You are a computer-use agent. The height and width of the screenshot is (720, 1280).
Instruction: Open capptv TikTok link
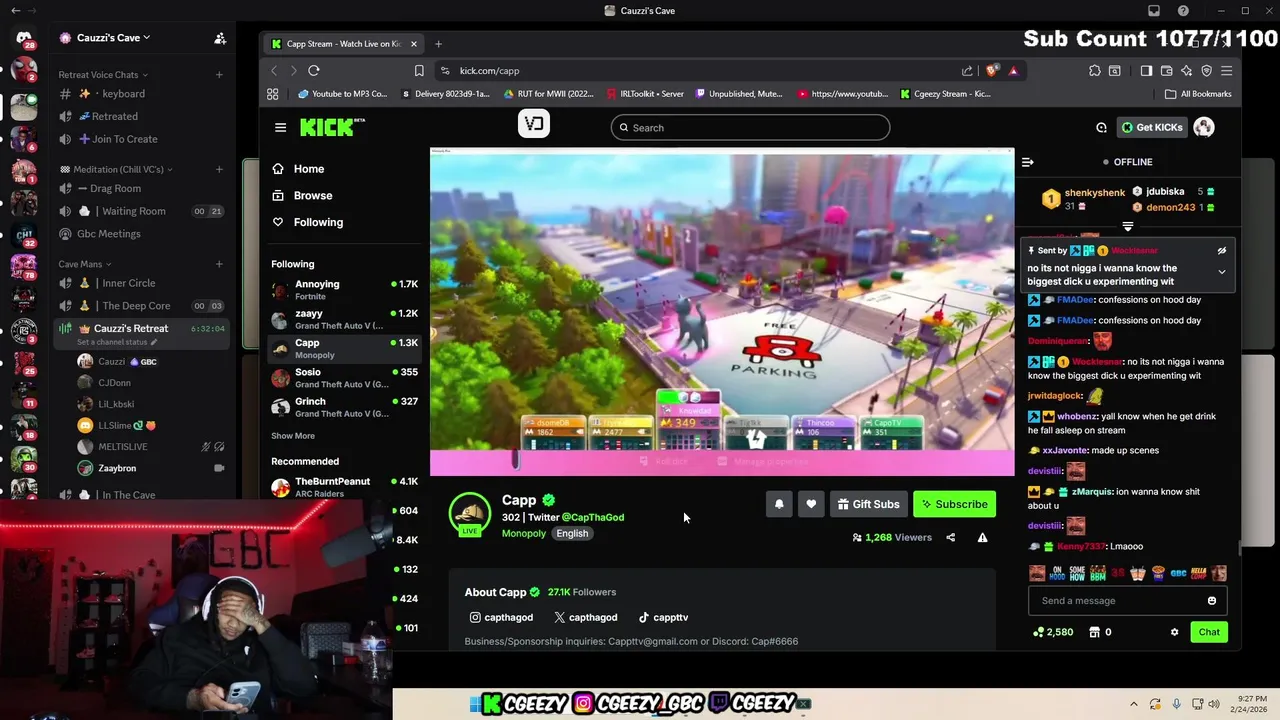pos(663,617)
